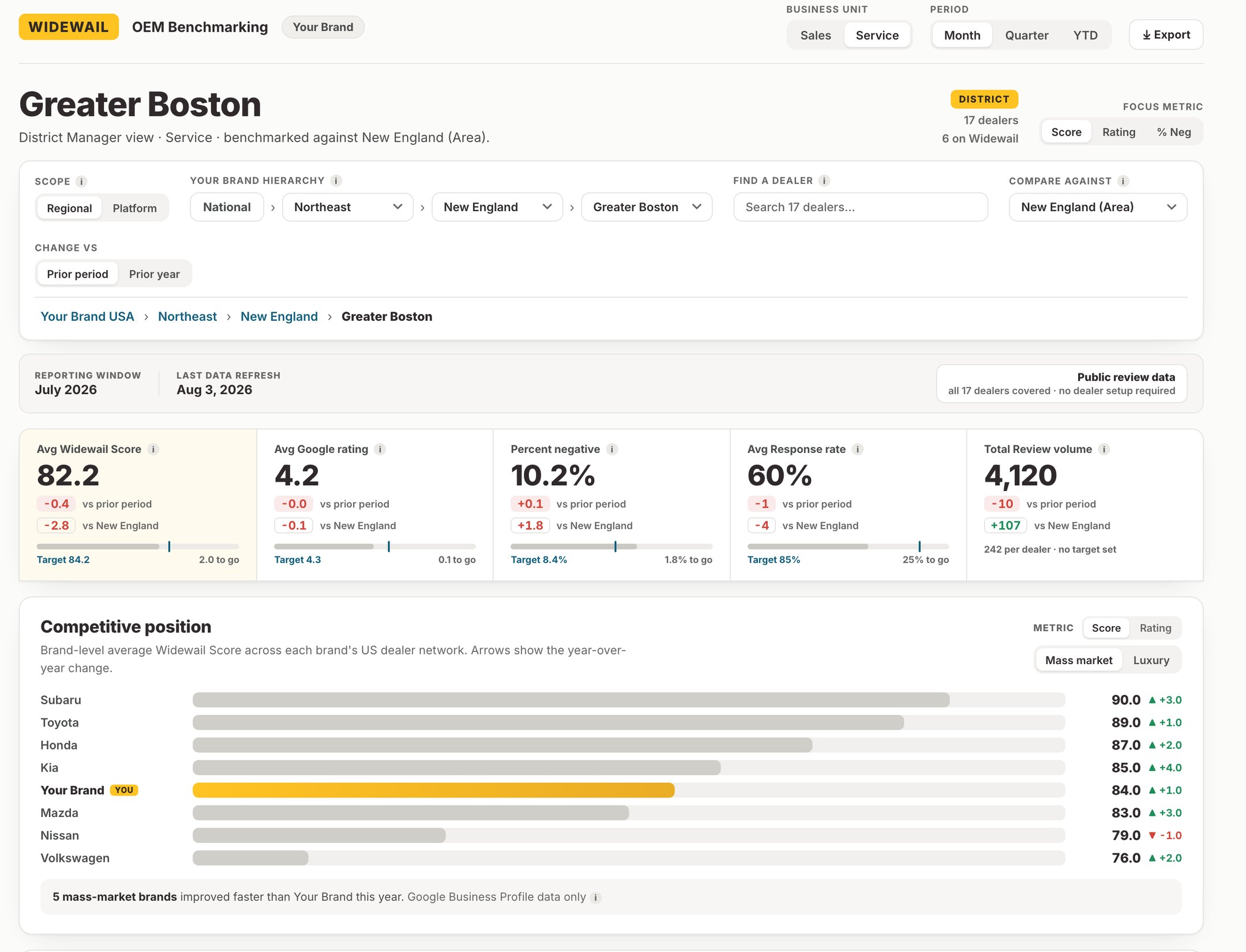Screen dimensions: 1246x952
Task: Click the Find a Dealer info icon
Action: (824, 181)
